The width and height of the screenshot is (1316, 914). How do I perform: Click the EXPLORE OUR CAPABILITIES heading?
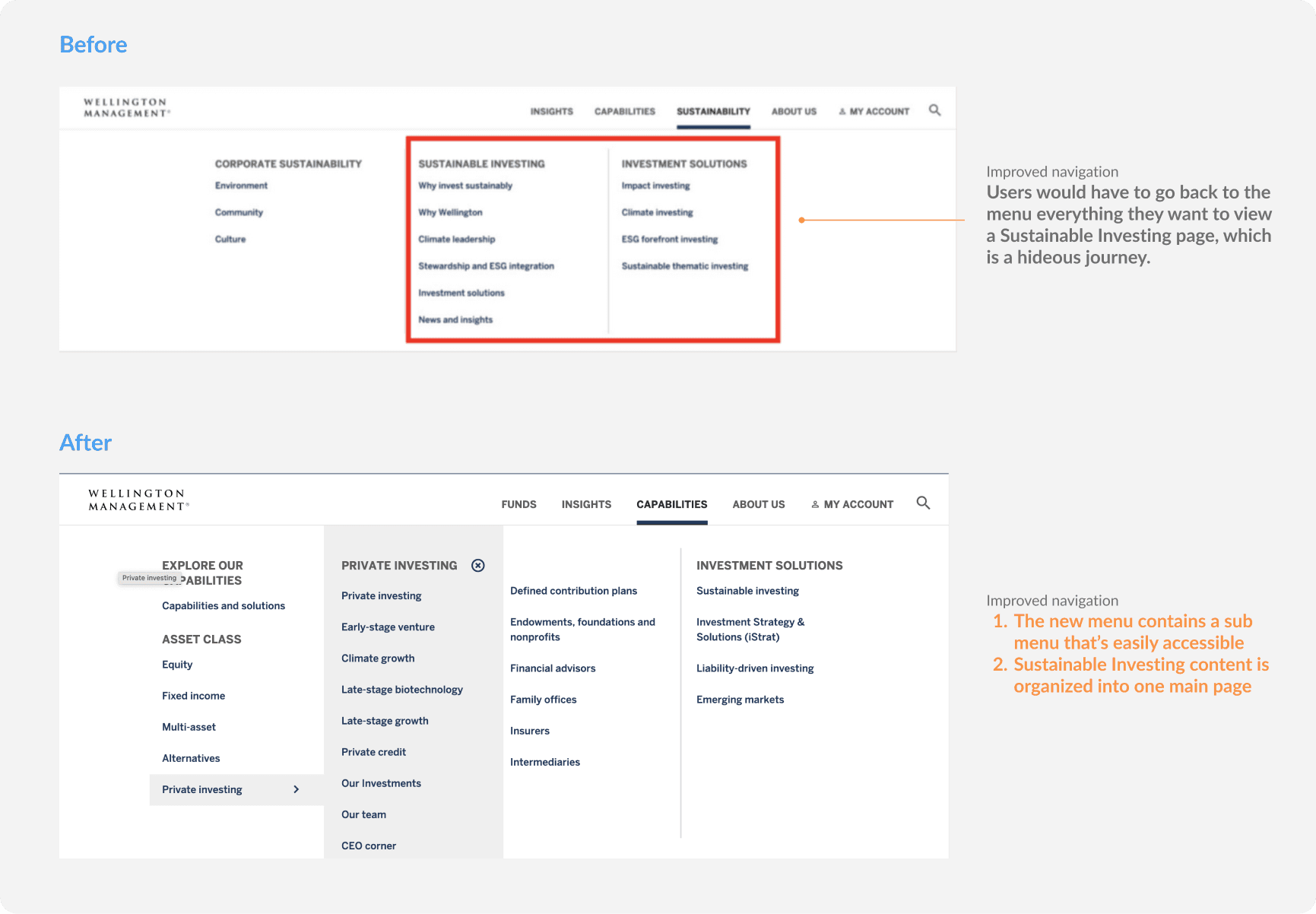(202, 573)
